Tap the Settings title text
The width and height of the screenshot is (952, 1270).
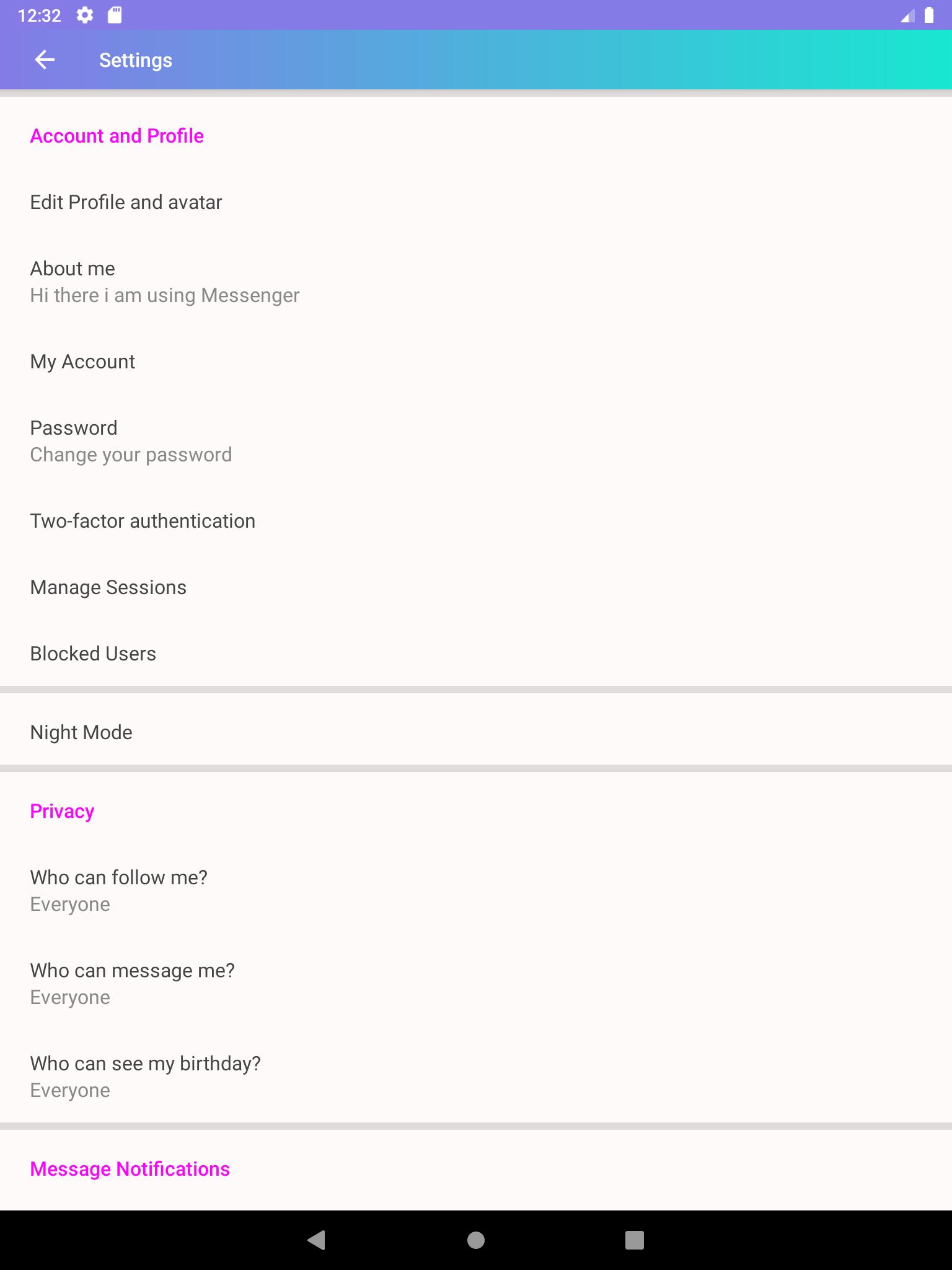(x=136, y=60)
